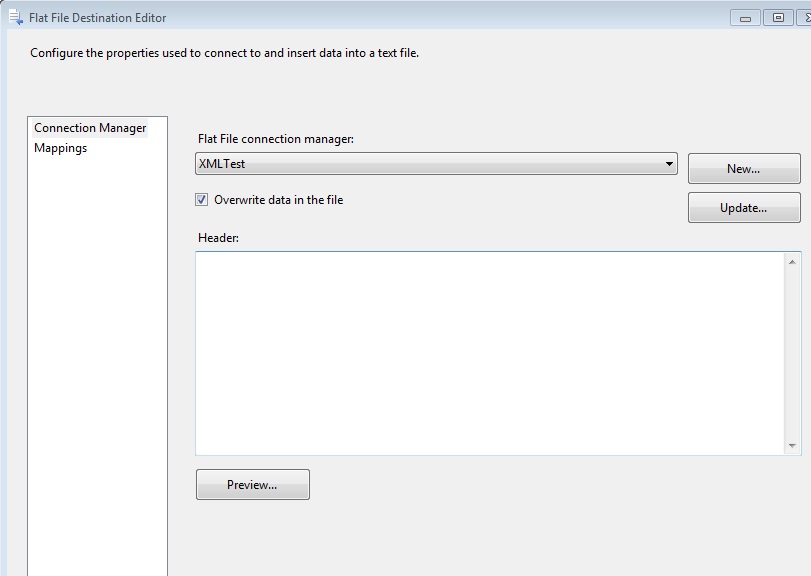The image size is (811, 576).
Task: Maximize the Flat File Destination Editor window
Action: (777, 17)
